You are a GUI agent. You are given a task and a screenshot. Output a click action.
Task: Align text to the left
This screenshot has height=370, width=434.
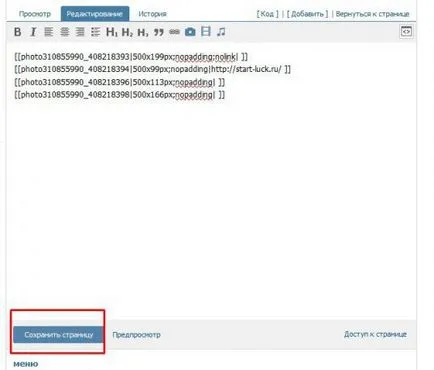coord(49,32)
